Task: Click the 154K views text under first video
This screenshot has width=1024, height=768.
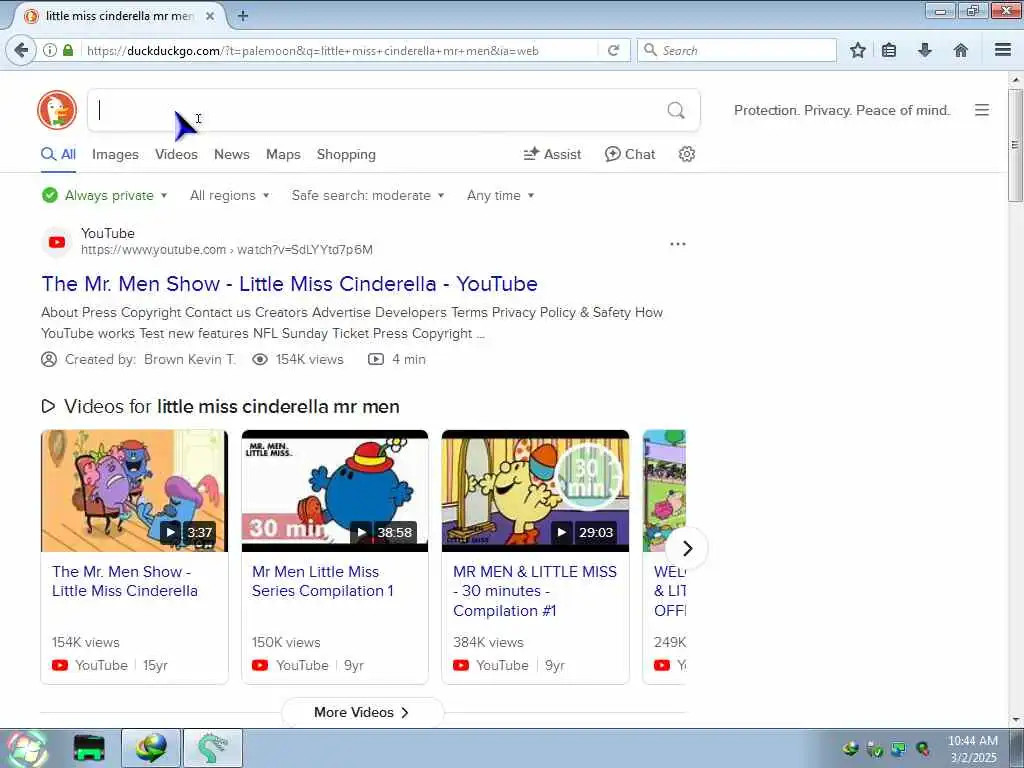Action: (x=86, y=642)
